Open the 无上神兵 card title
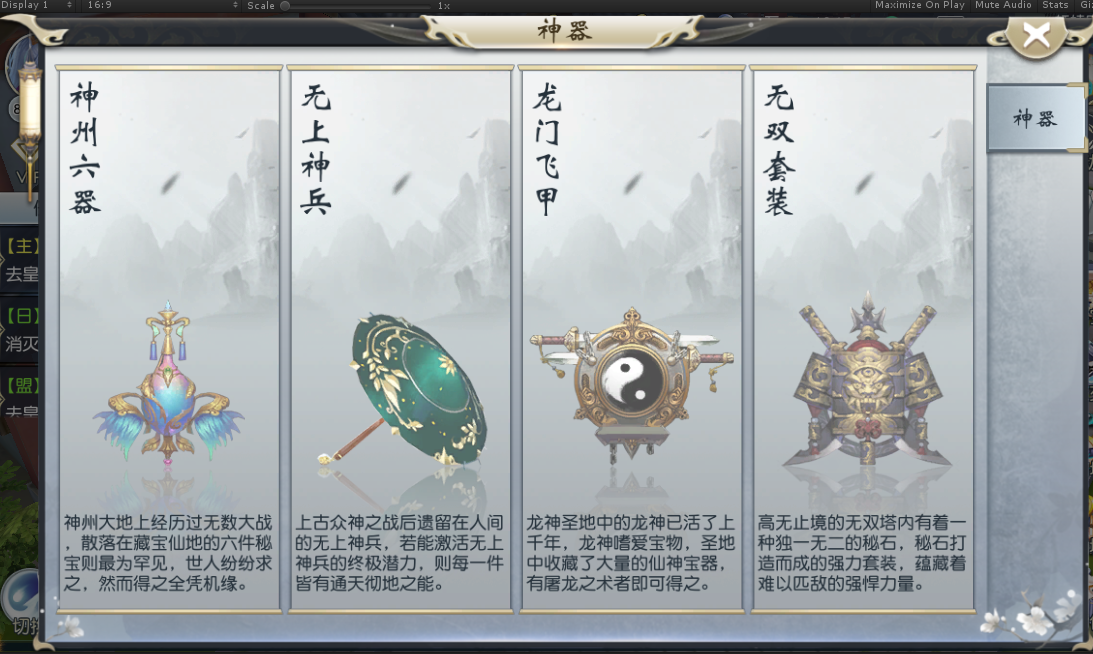The width and height of the screenshot is (1093, 654). pyautogui.click(x=316, y=149)
